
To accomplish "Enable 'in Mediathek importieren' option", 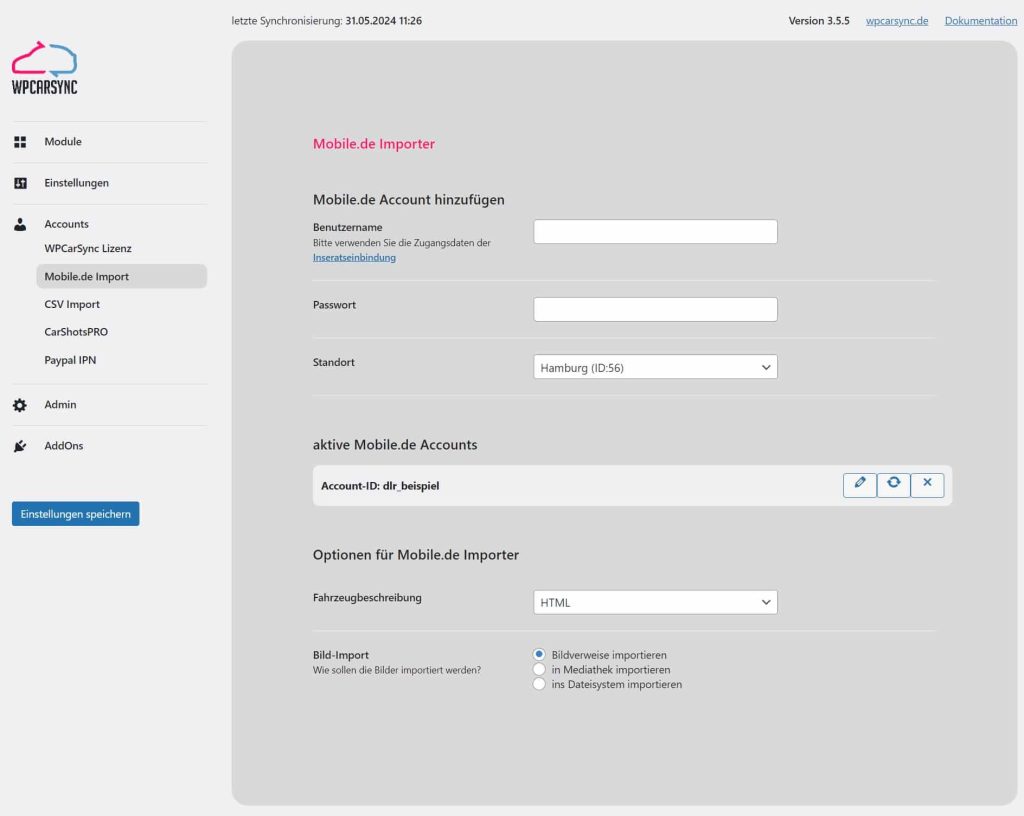I will [x=539, y=670].
